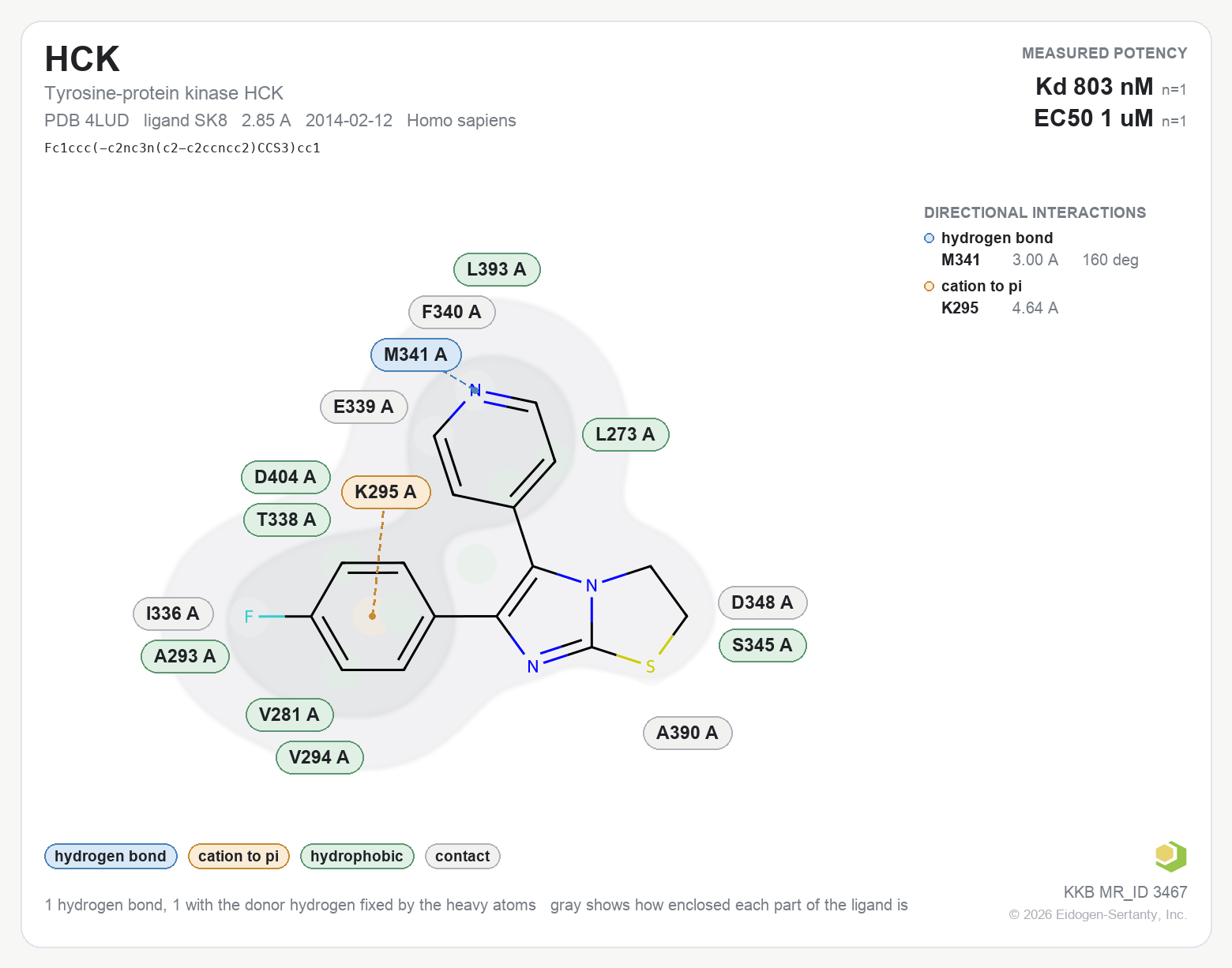Image resolution: width=1232 pixels, height=968 pixels.
Task: Click the hydrogen bond summary footnote
Action: (291, 905)
